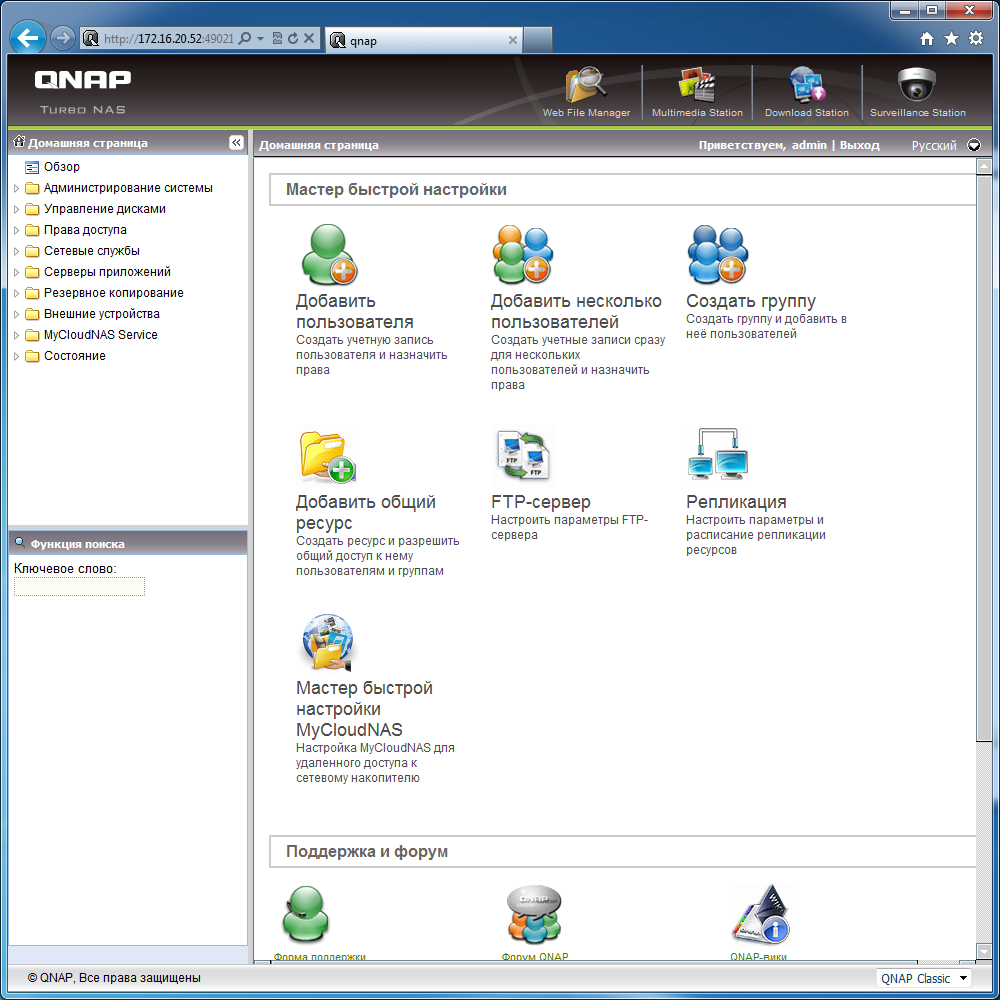Expand Администрирование системы tree node

click(17, 188)
